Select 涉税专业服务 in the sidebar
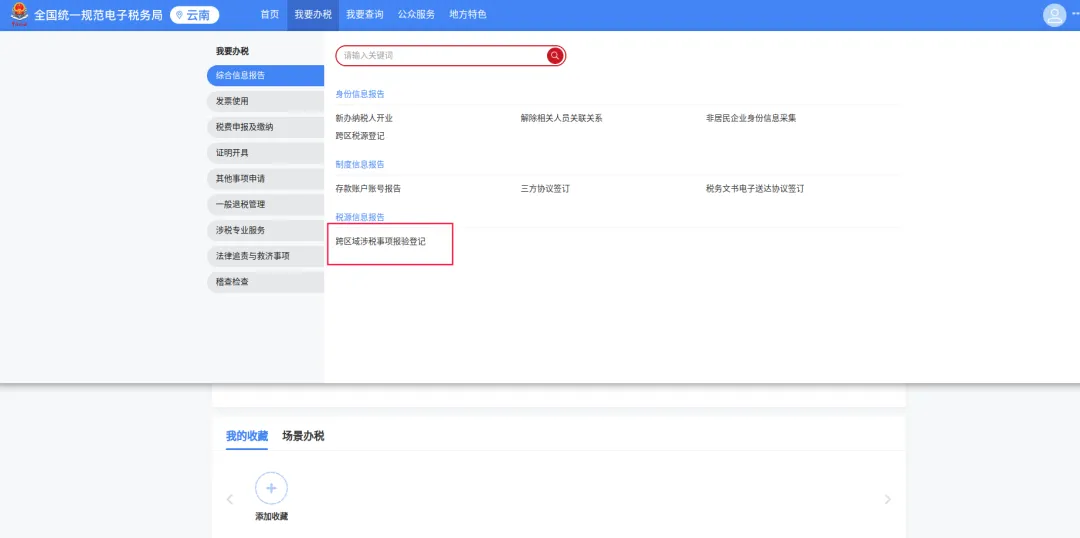This screenshot has height=538, width=1080. pos(265,230)
